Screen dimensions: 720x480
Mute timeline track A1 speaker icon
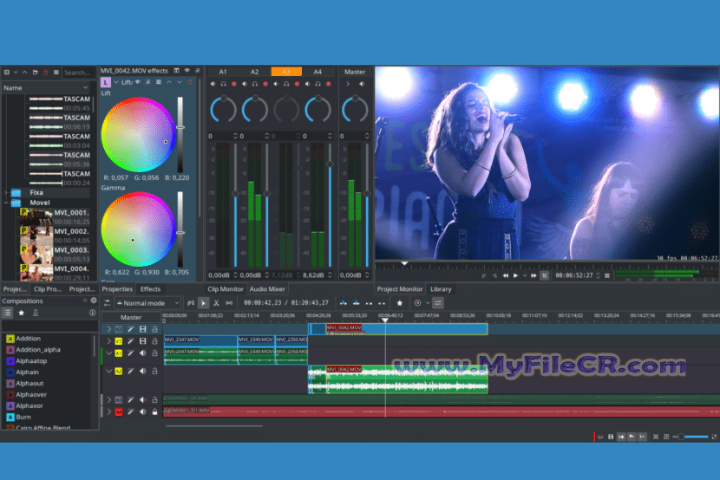tap(143, 353)
